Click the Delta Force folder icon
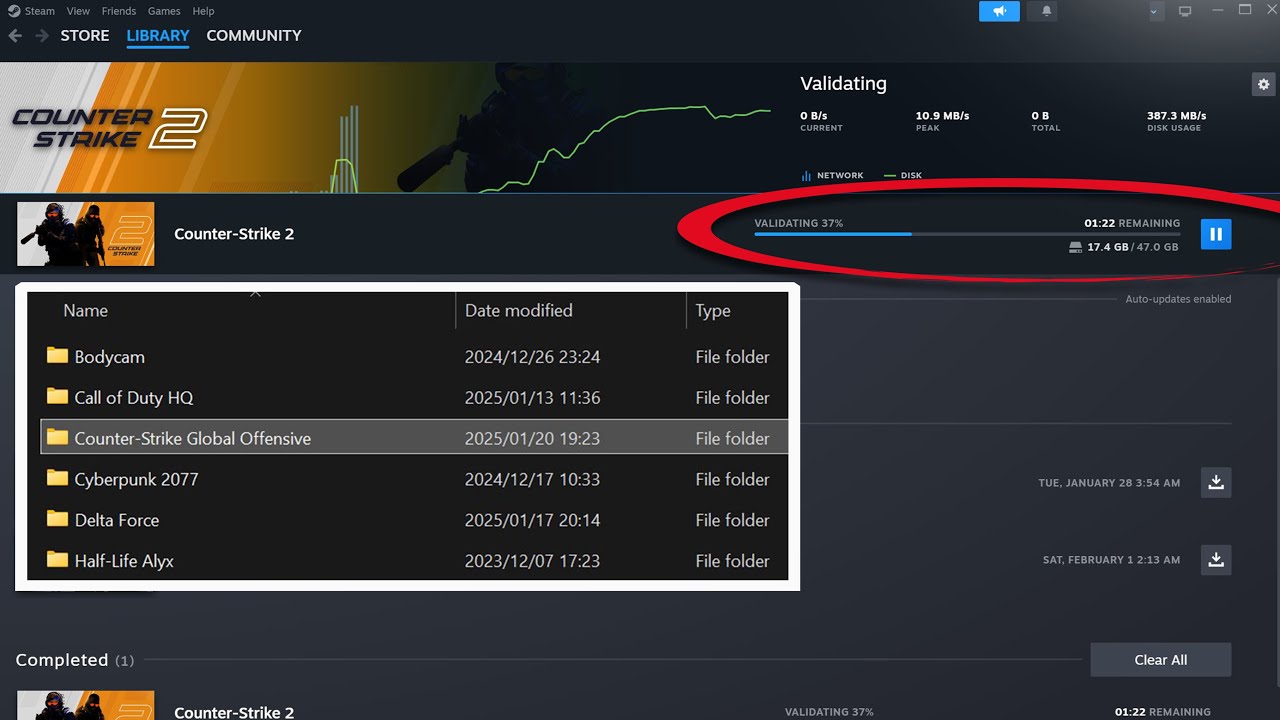This screenshot has height=720, width=1280. click(x=57, y=519)
